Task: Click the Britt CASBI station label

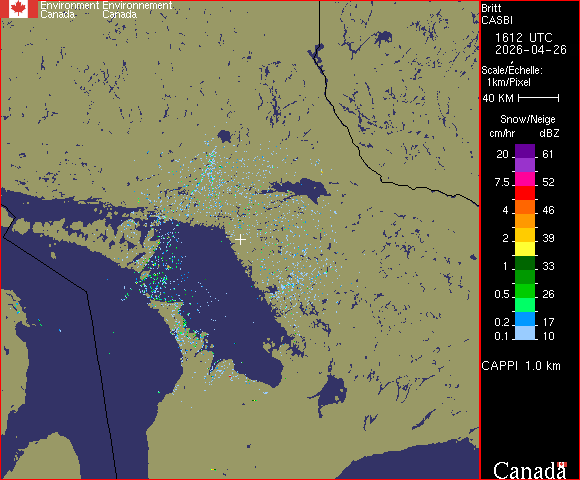Action: click(x=497, y=14)
